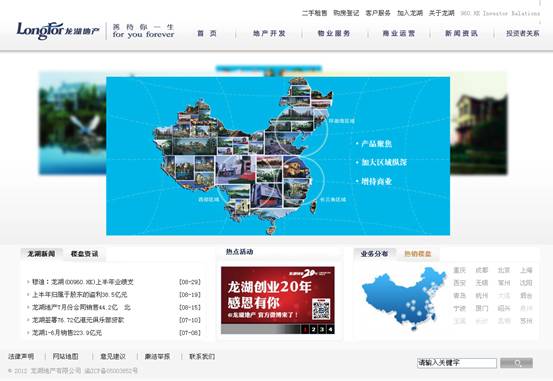Open the 关于龙湖 top link
553x381 pixels.
(442, 13)
